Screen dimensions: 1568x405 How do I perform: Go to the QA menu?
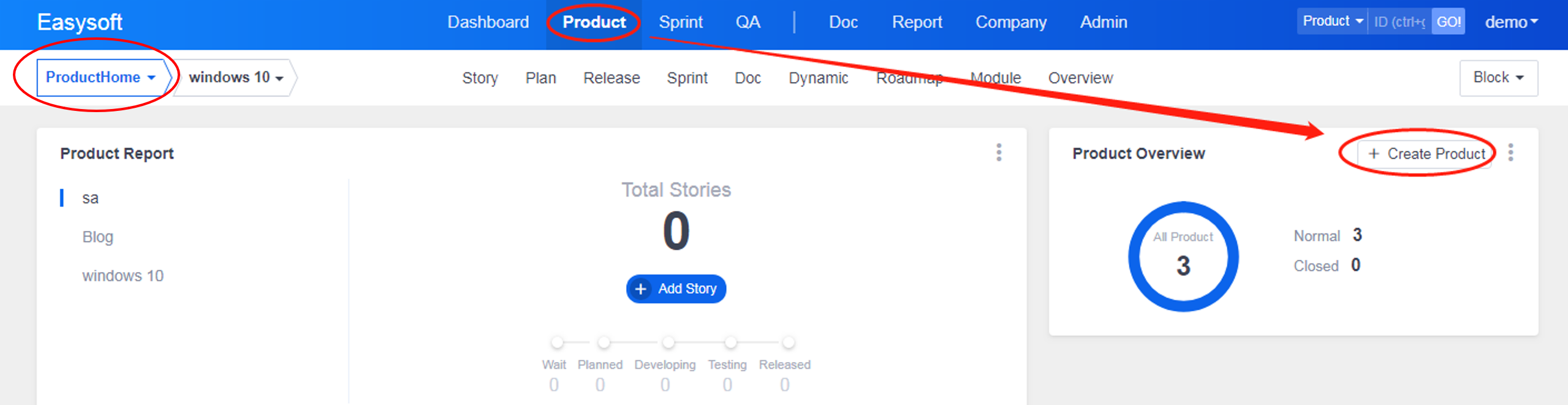click(748, 23)
